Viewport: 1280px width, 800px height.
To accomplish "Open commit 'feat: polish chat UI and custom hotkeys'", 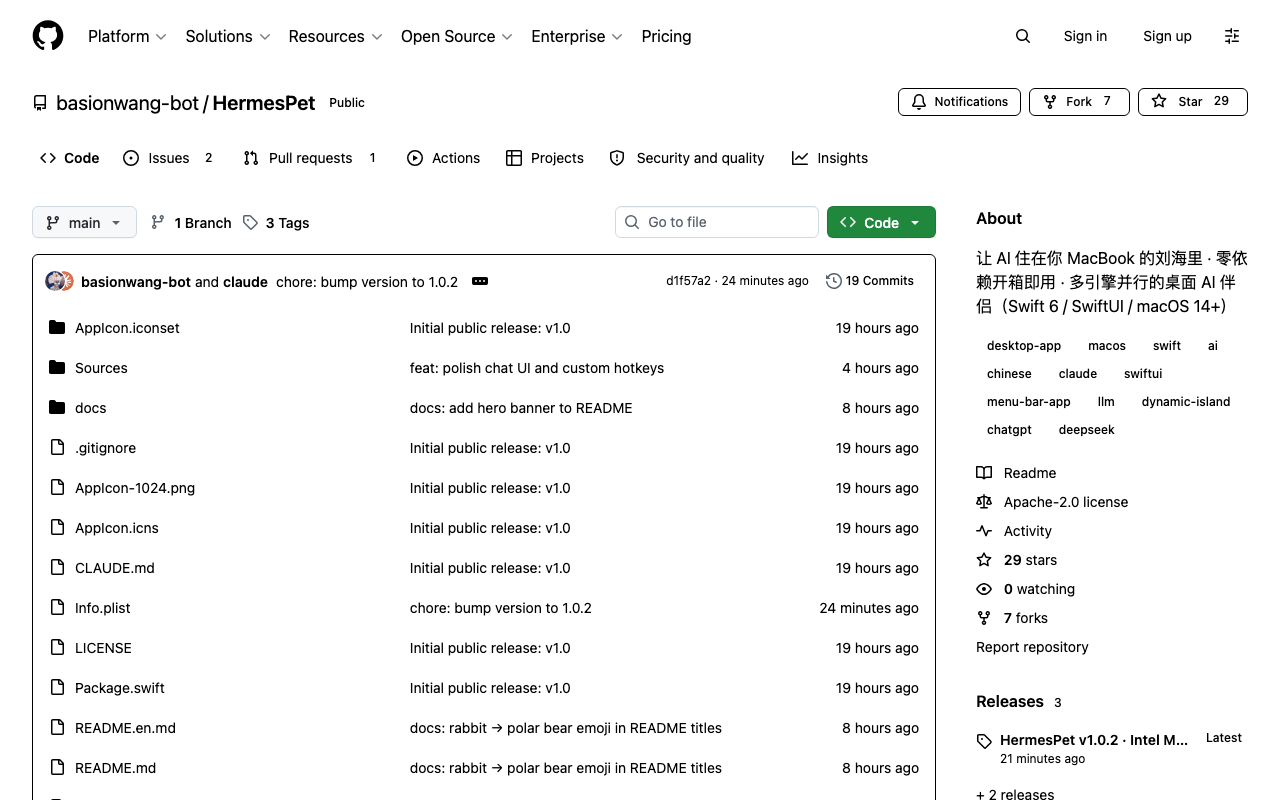I will point(537,368).
